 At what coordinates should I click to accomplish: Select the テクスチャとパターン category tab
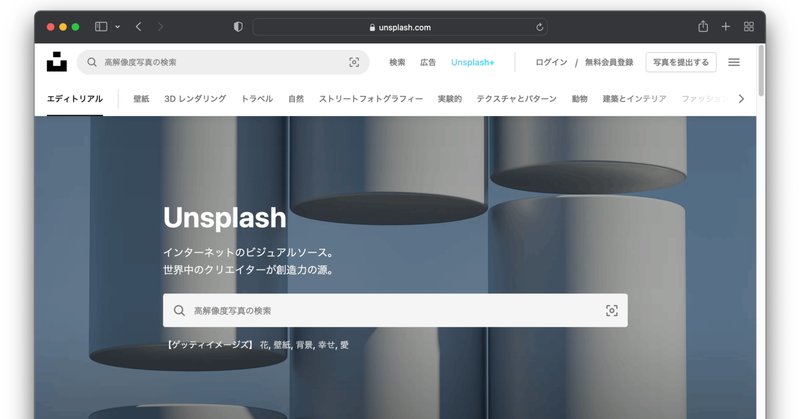(516, 99)
